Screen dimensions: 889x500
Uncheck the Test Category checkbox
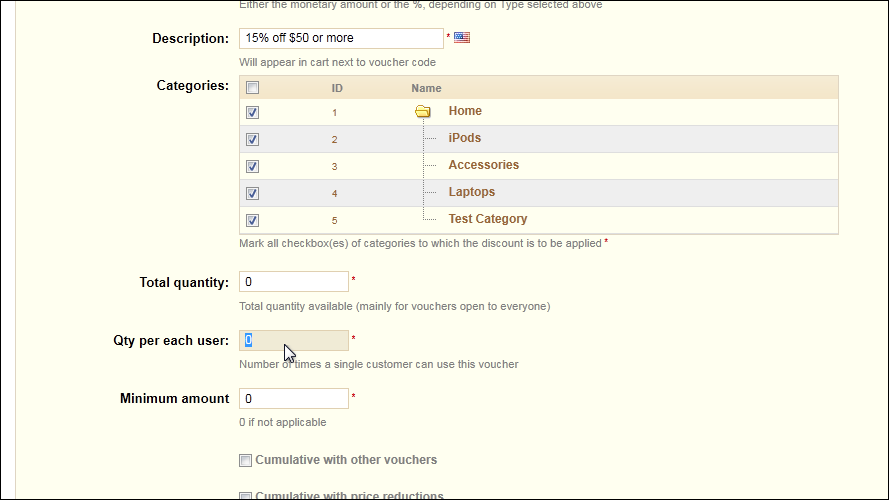click(252, 220)
